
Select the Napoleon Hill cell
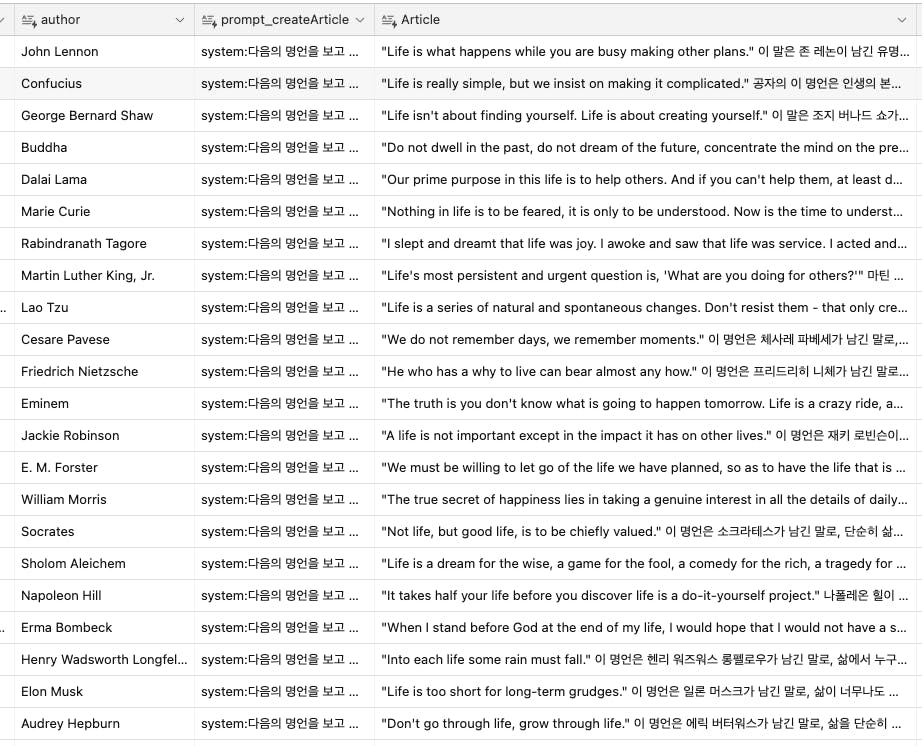pyautogui.click(x=104, y=596)
